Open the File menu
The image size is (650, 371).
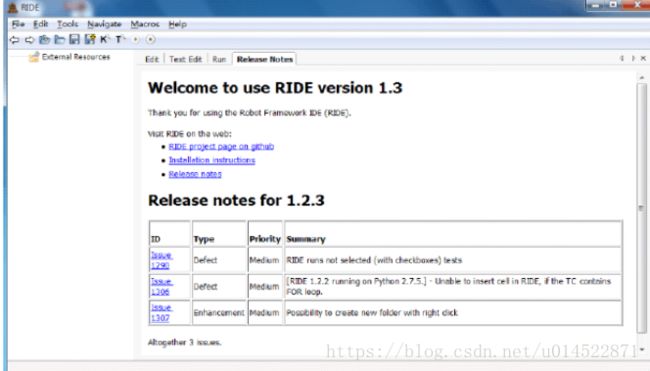(x=18, y=24)
